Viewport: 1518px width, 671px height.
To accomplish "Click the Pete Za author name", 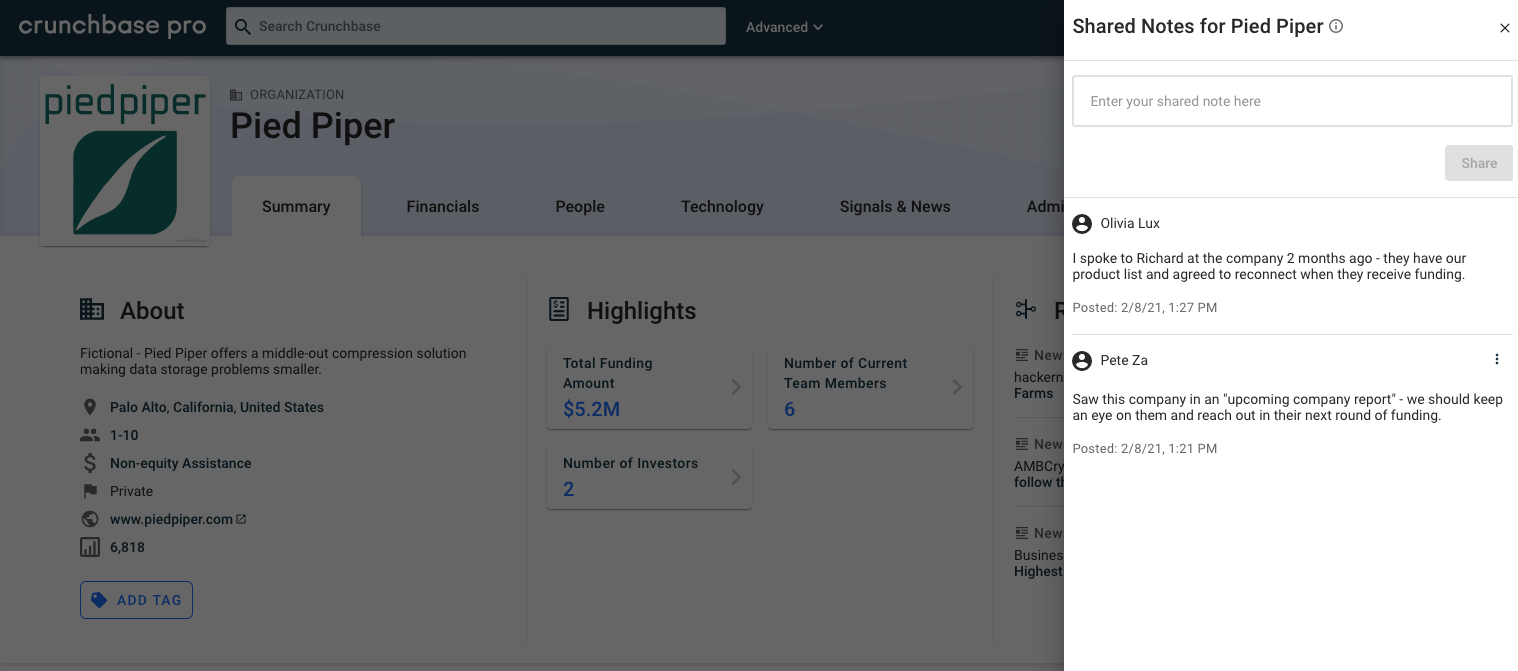I will coord(1124,361).
